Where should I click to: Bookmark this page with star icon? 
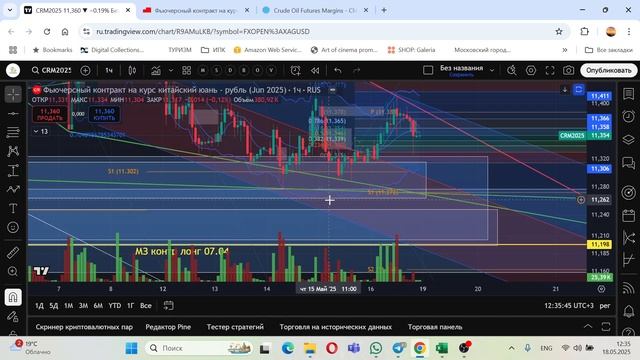tap(559, 31)
